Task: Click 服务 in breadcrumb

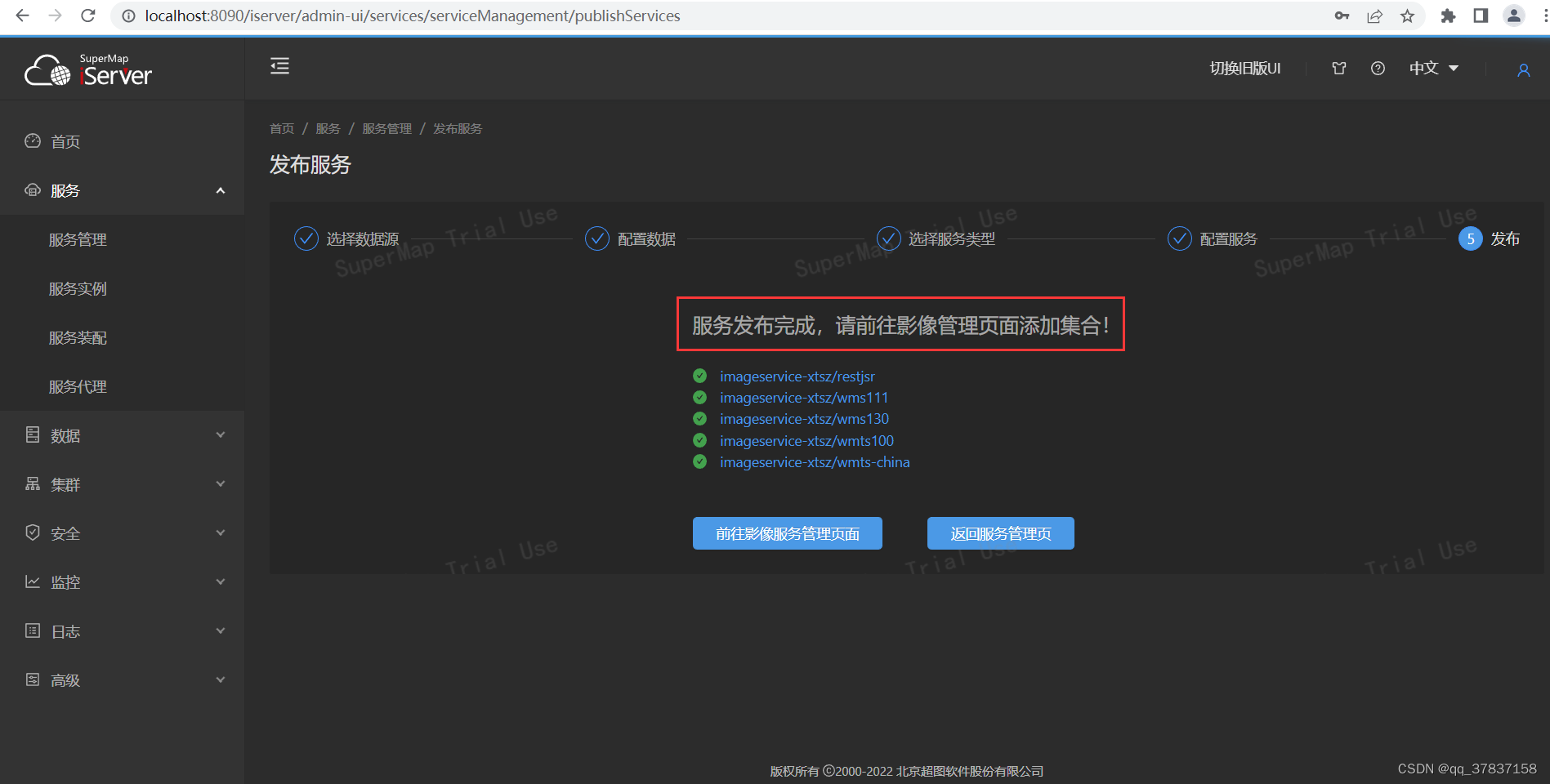Action: point(328,129)
